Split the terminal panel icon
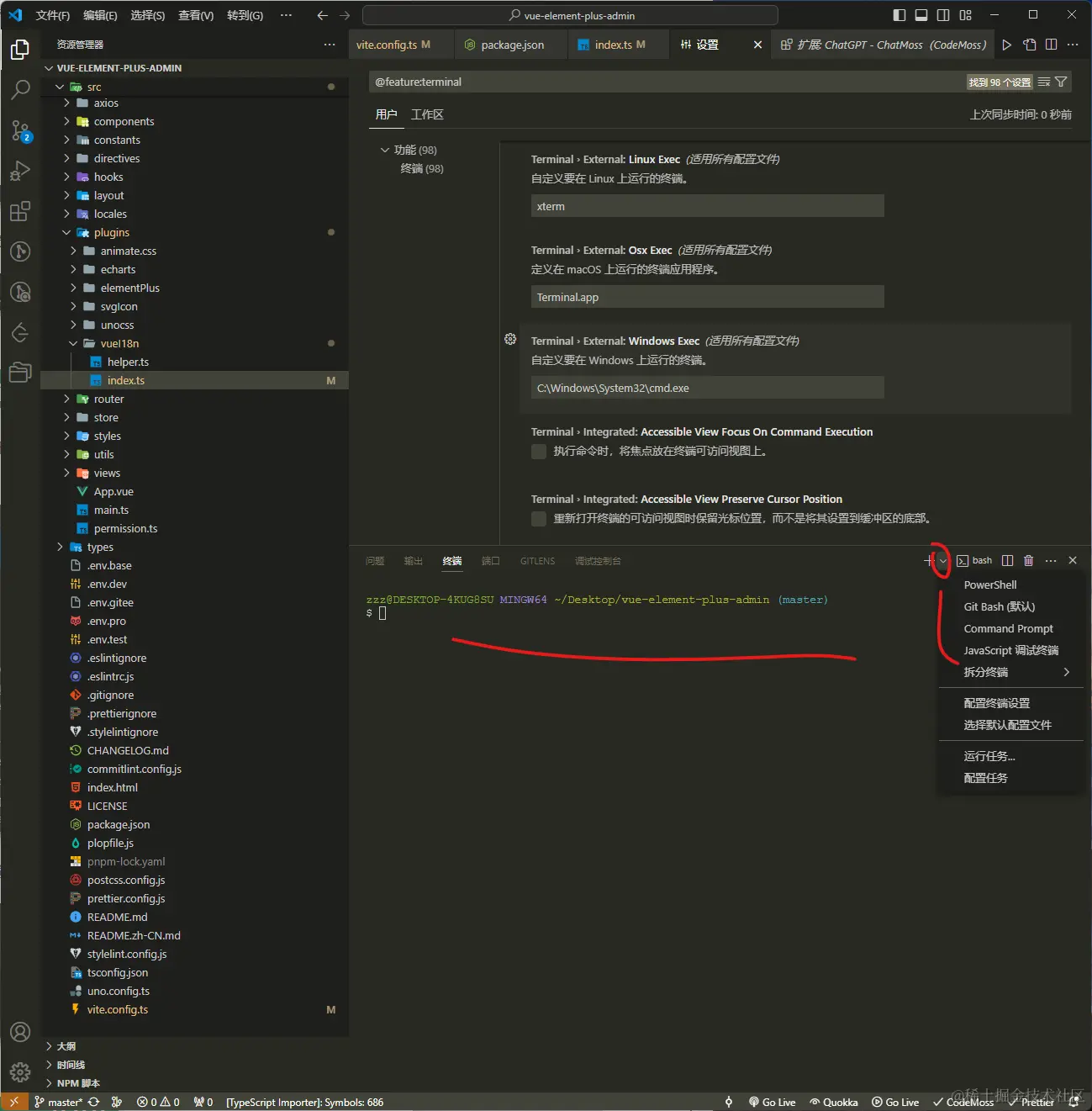1092x1111 pixels. (x=1007, y=560)
